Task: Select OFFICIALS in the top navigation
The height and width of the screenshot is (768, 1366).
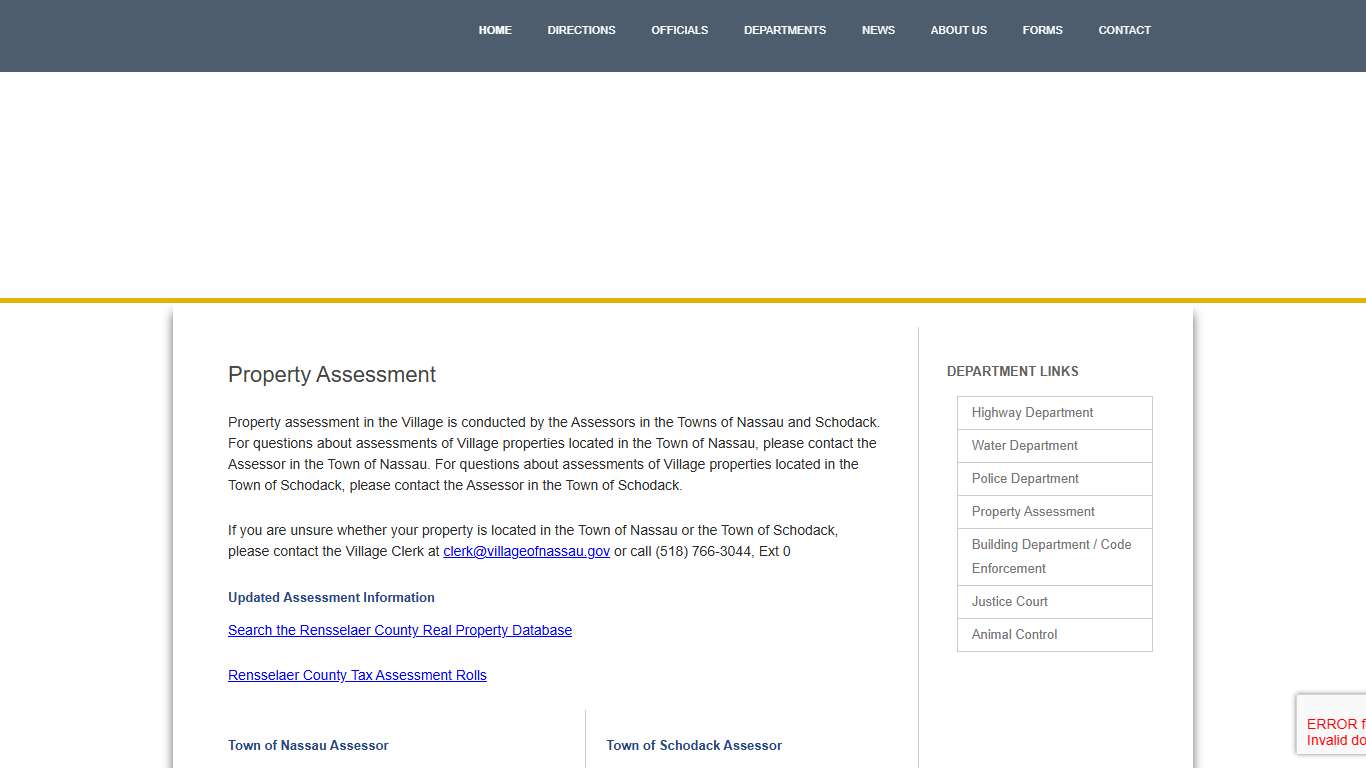Action: click(679, 30)
